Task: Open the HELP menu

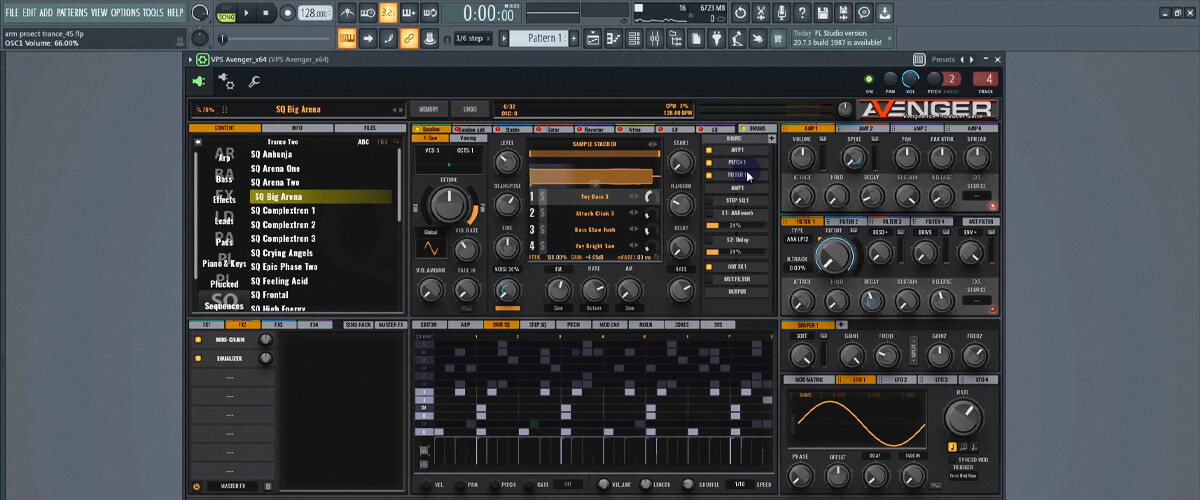Action: [x=175, y=13]
